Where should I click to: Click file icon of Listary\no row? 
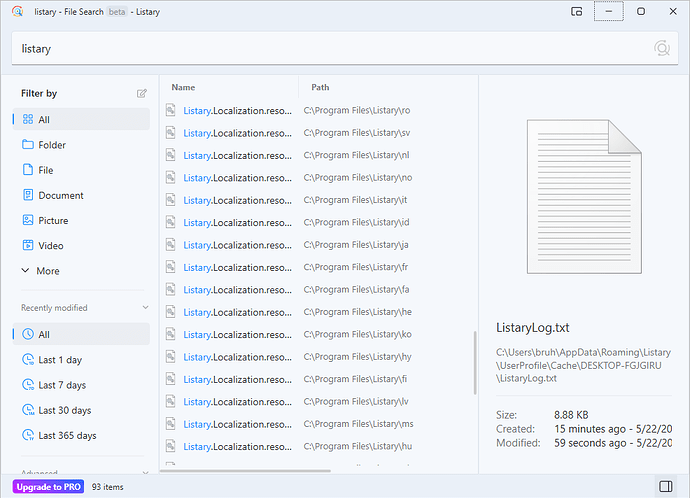[x=170, y=177]
